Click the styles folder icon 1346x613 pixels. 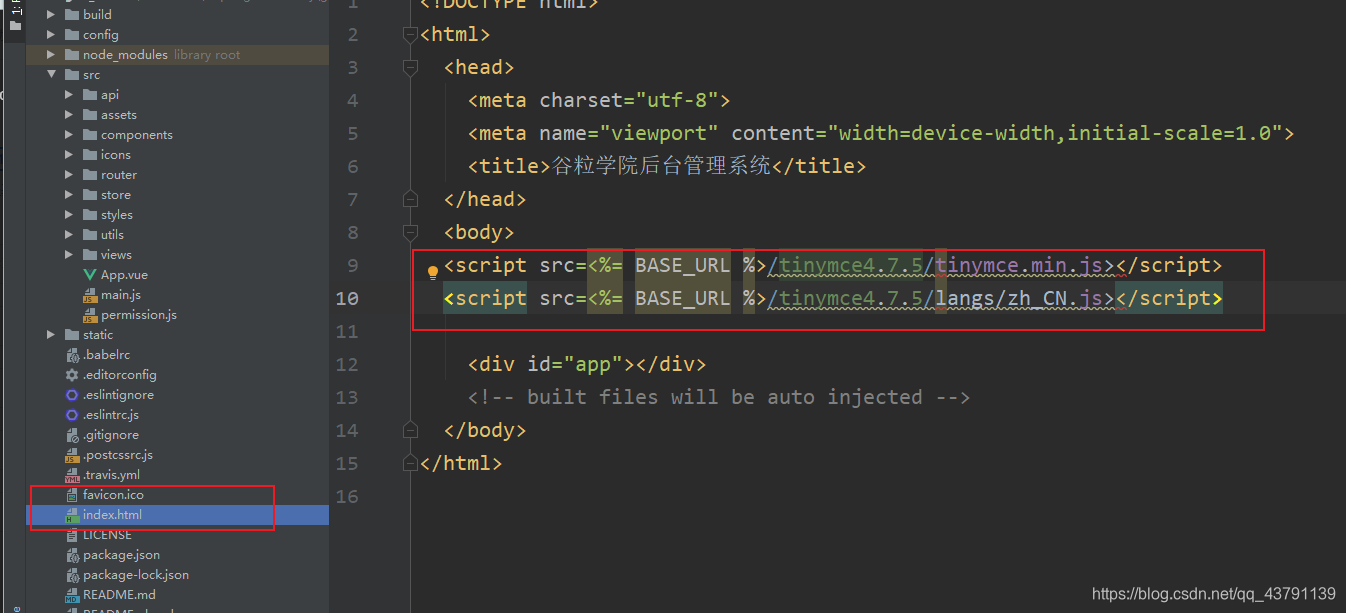[x=89, y=215]
